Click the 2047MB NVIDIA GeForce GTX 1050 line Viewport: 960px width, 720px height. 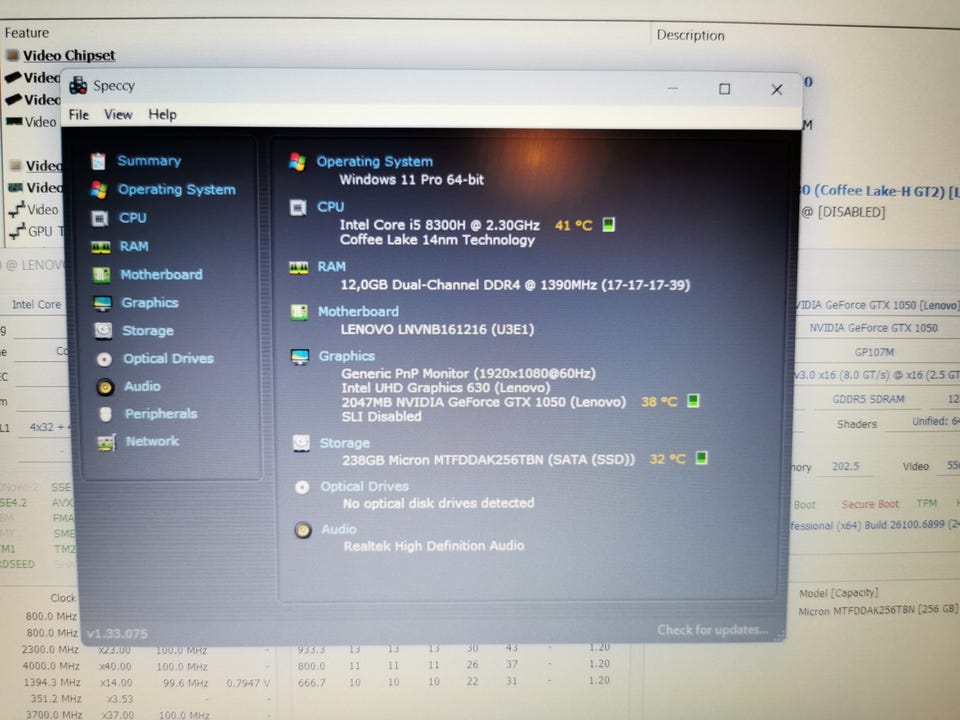tap(484, 402)
